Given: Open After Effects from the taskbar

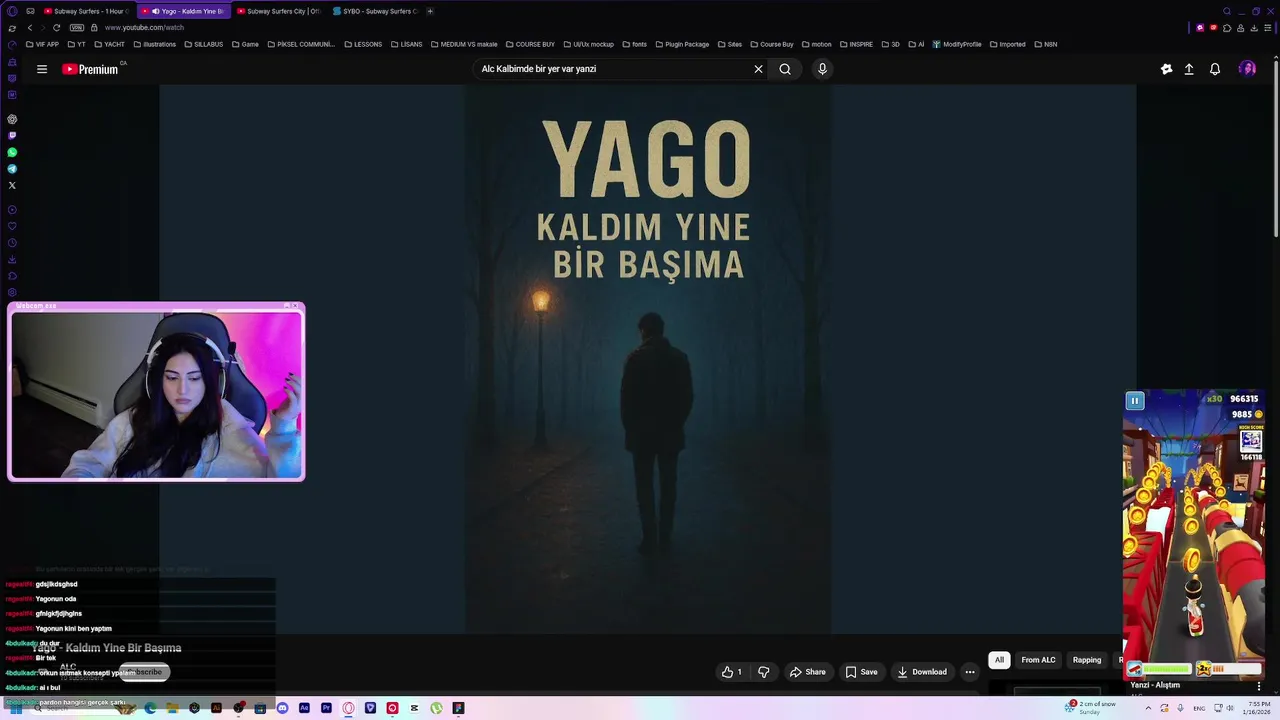Looking at the screenshot, I should (x=304, y=708).
